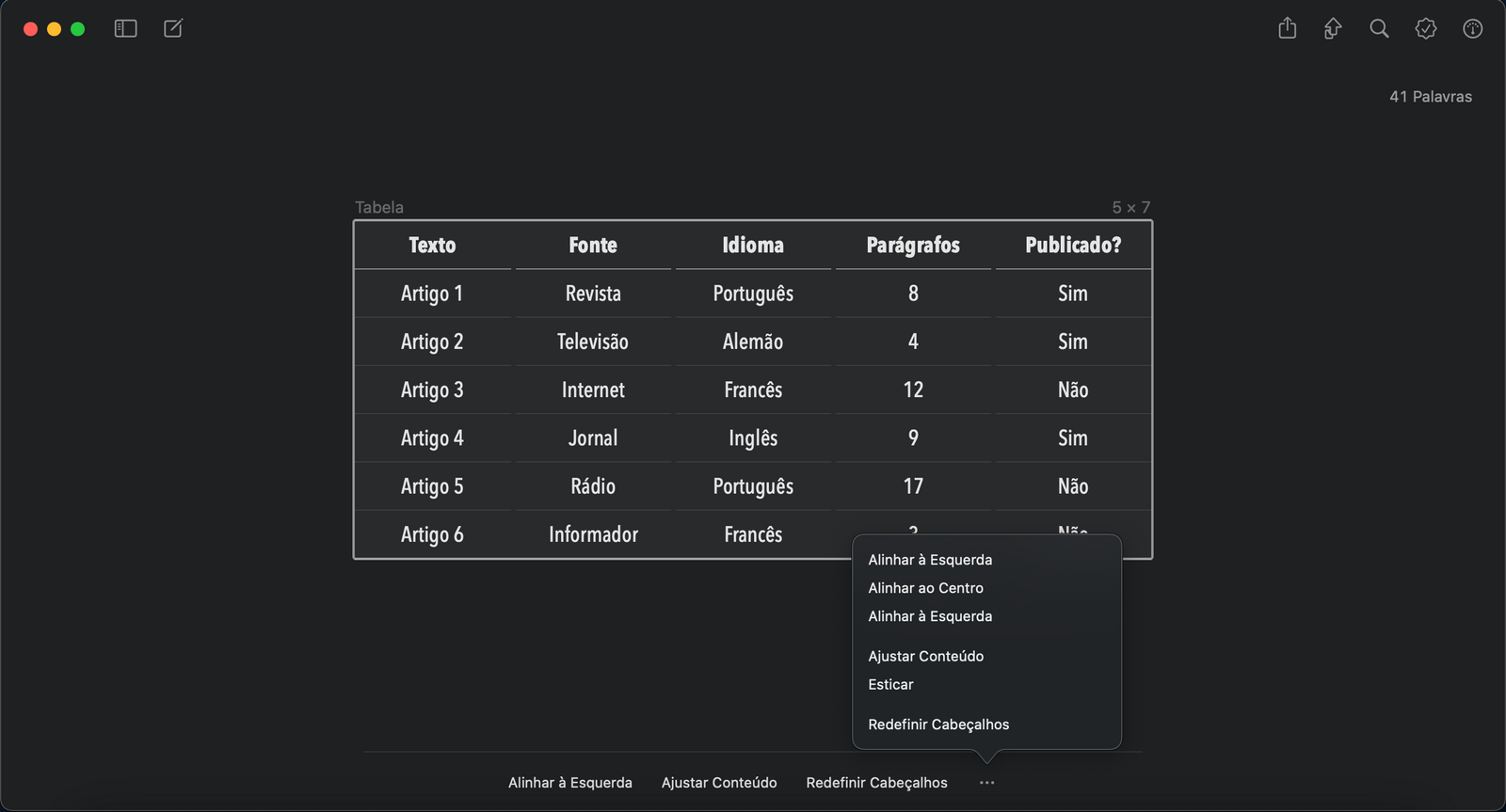This screenshot has width=1506, height=812.
Task: Click the ellipsis more options button
Action: (986, 783)
